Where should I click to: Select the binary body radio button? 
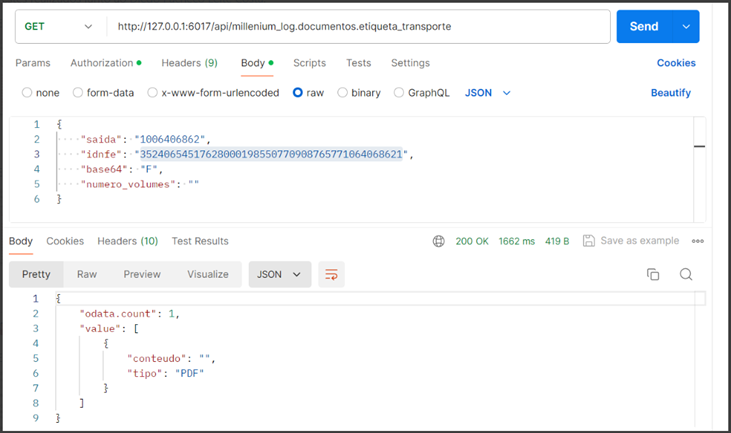[x=343, y=93]
